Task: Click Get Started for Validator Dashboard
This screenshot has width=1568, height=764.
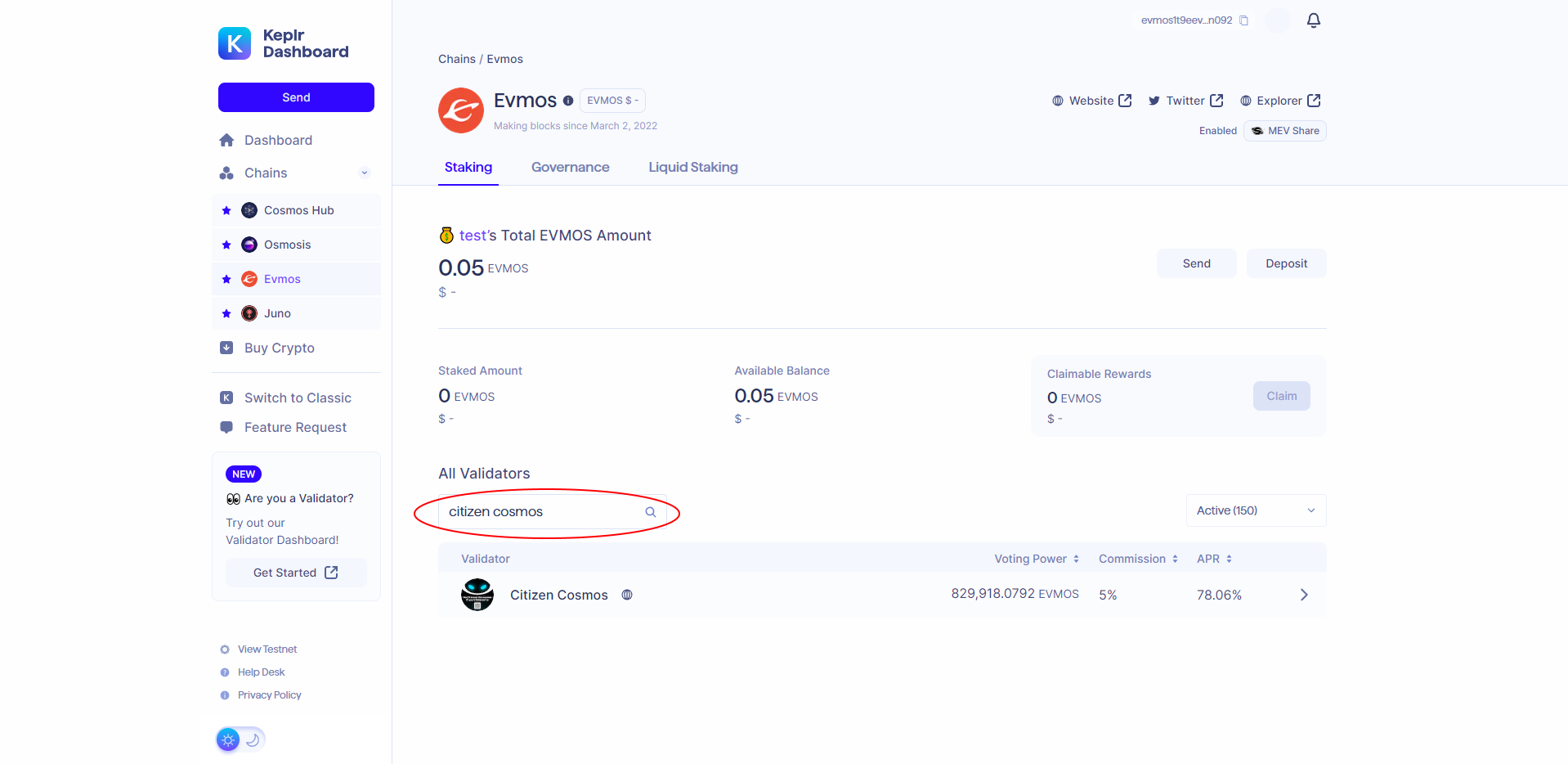Action: 296,573
